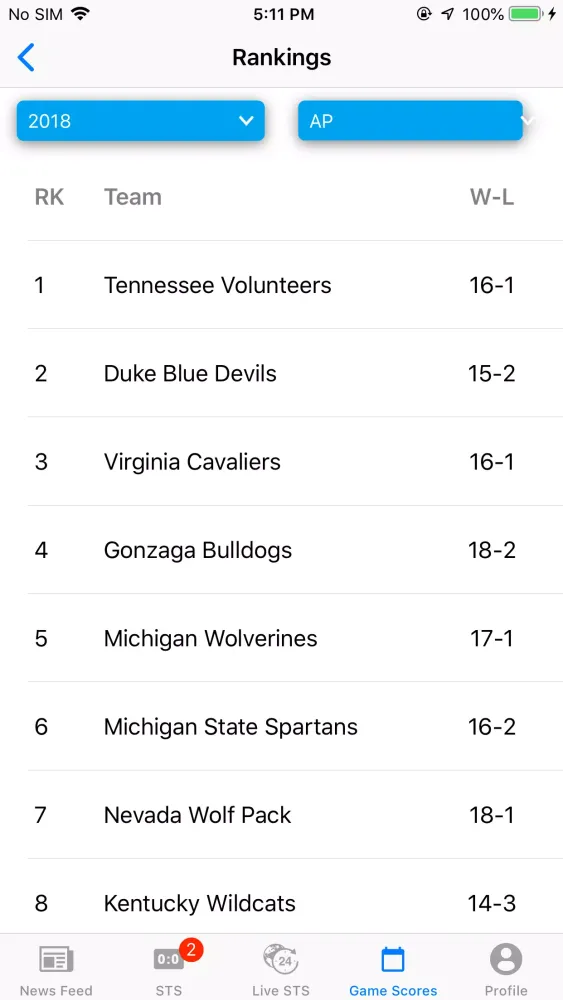Open the News Feed tab icon
Image resolution: width=563 pixels, height=1000 pixels.
point(56,960)
